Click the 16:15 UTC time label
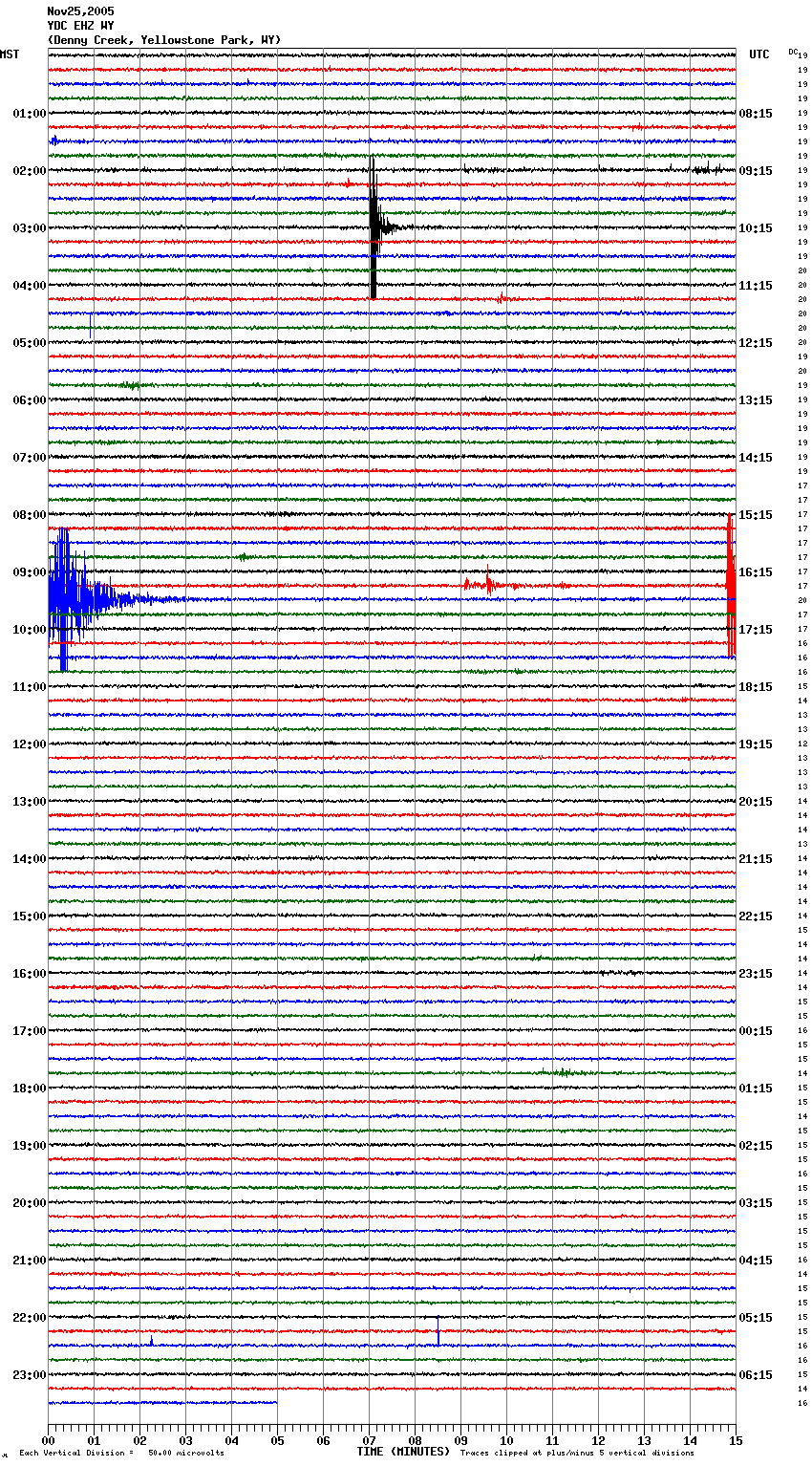Image resolution: width=812 pixels, height=1466 pixels. pyautogui.click(x=756, y=572)
